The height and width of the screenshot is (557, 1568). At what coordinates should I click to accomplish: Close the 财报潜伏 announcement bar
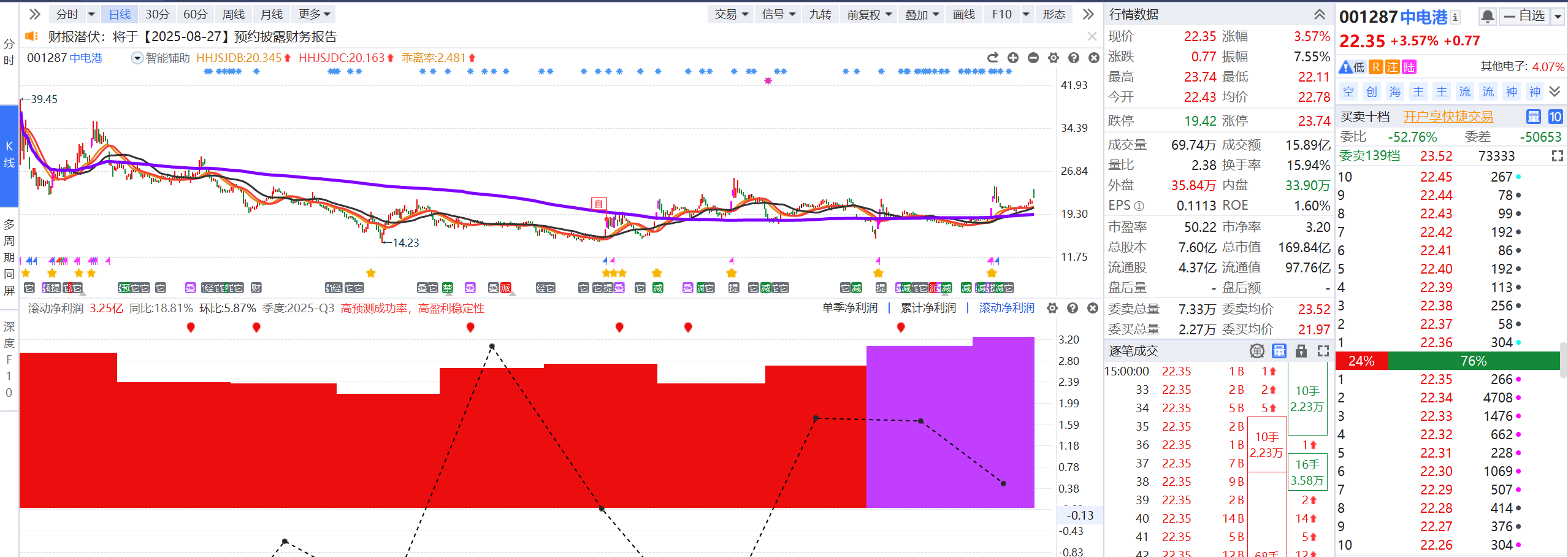coord(1092,37)
